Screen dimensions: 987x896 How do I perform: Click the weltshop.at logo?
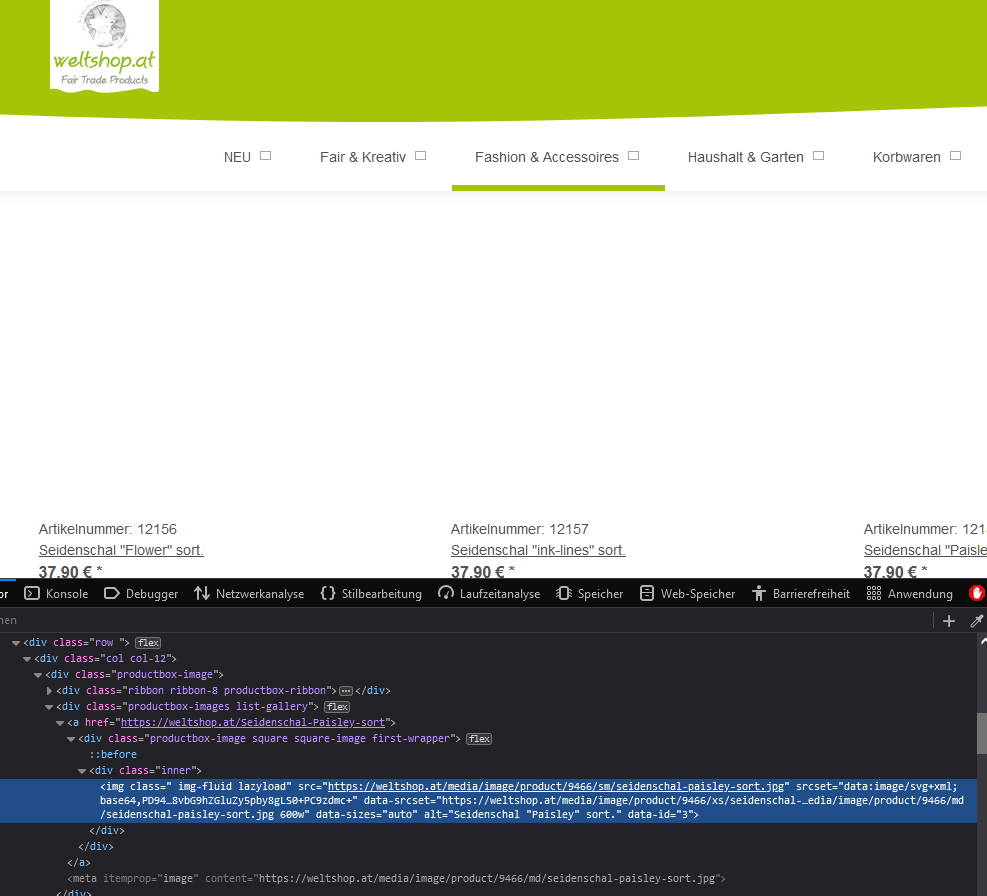click(x=104, y=45)
